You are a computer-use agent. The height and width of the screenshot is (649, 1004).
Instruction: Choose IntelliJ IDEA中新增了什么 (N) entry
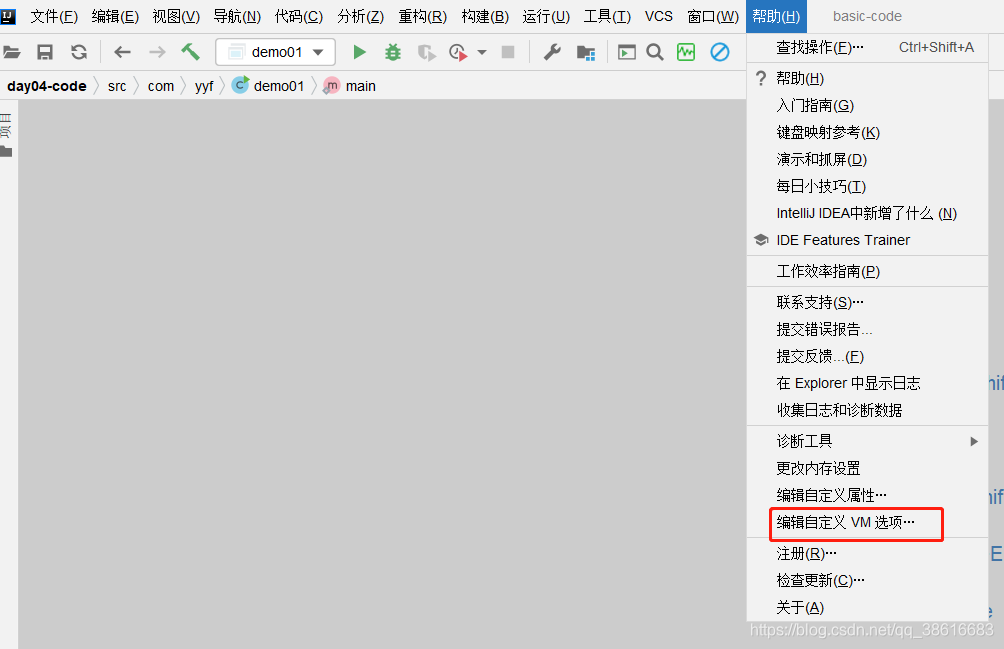click(867, 213)
